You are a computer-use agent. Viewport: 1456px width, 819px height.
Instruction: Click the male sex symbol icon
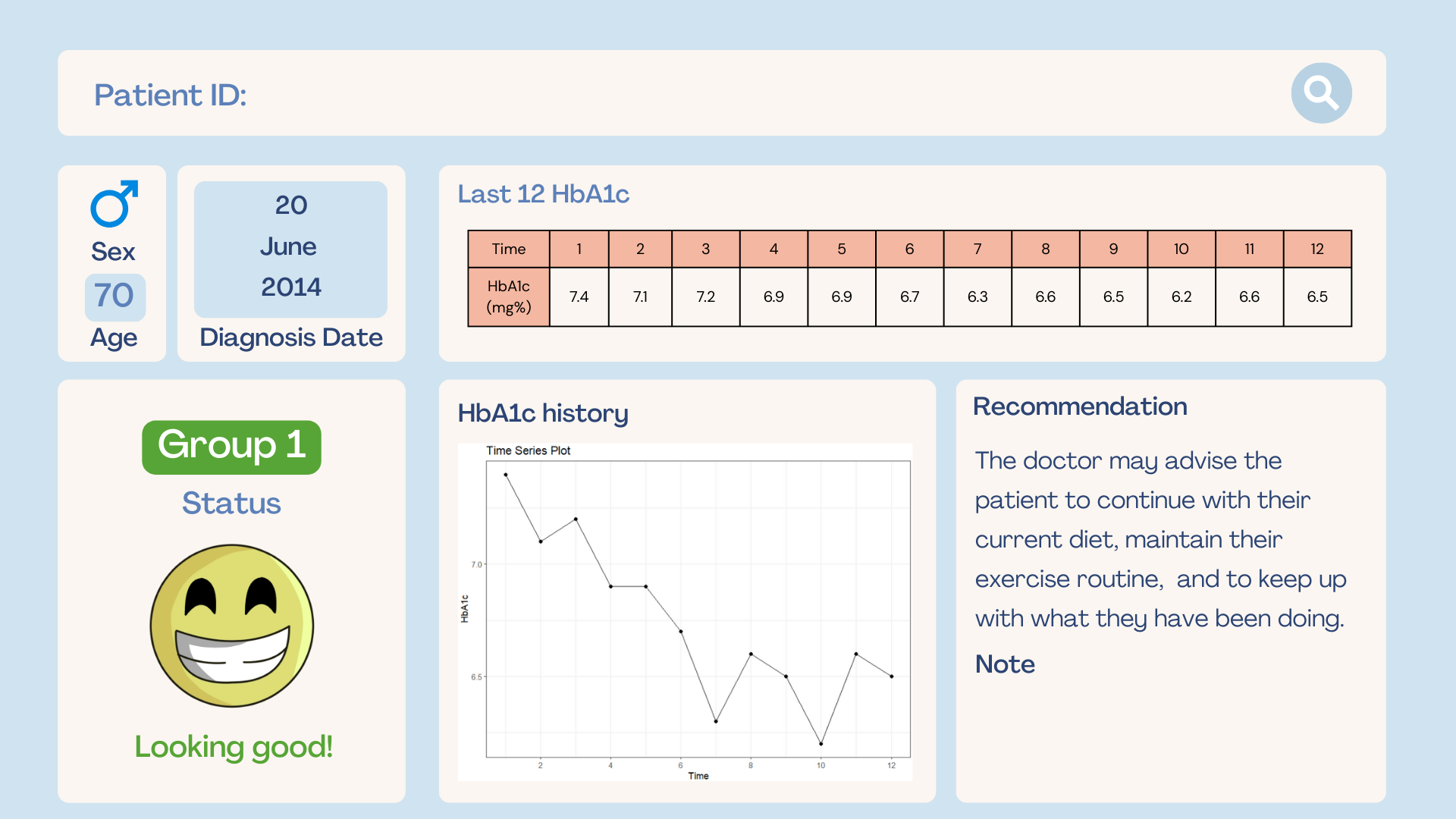pyautogui.click(x=114, y=204)
